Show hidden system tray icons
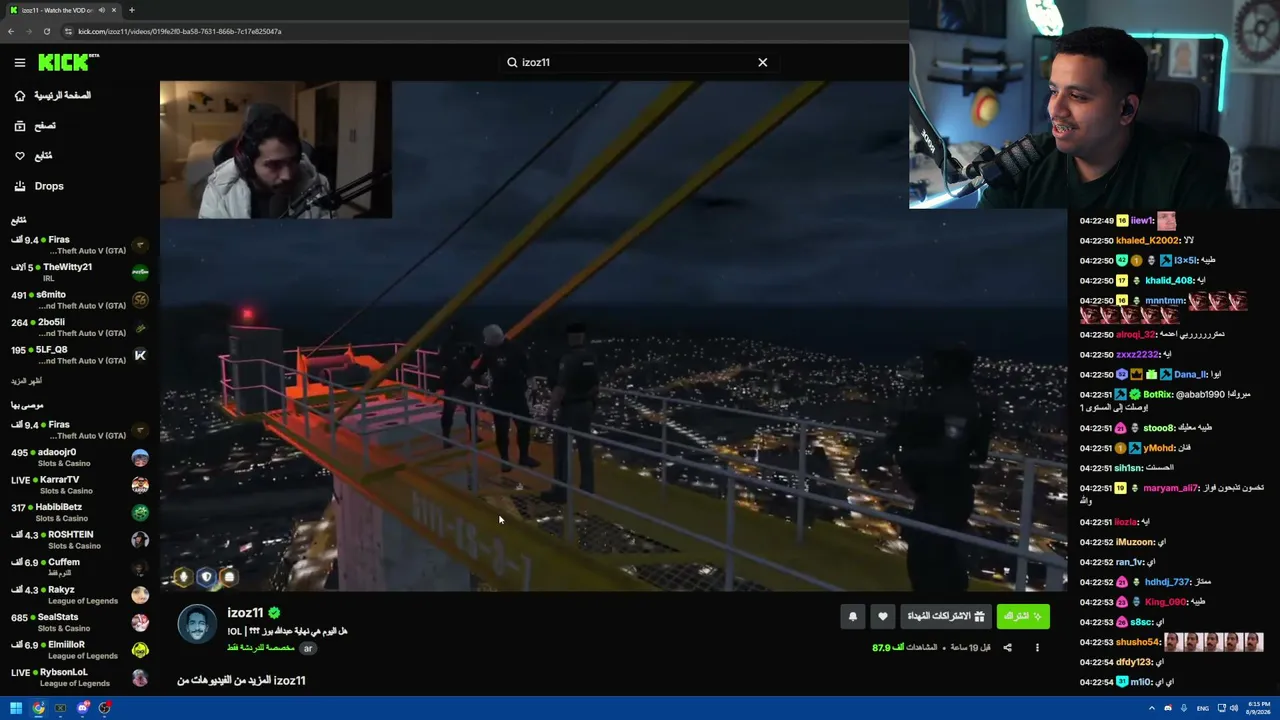 (1151, 708)
